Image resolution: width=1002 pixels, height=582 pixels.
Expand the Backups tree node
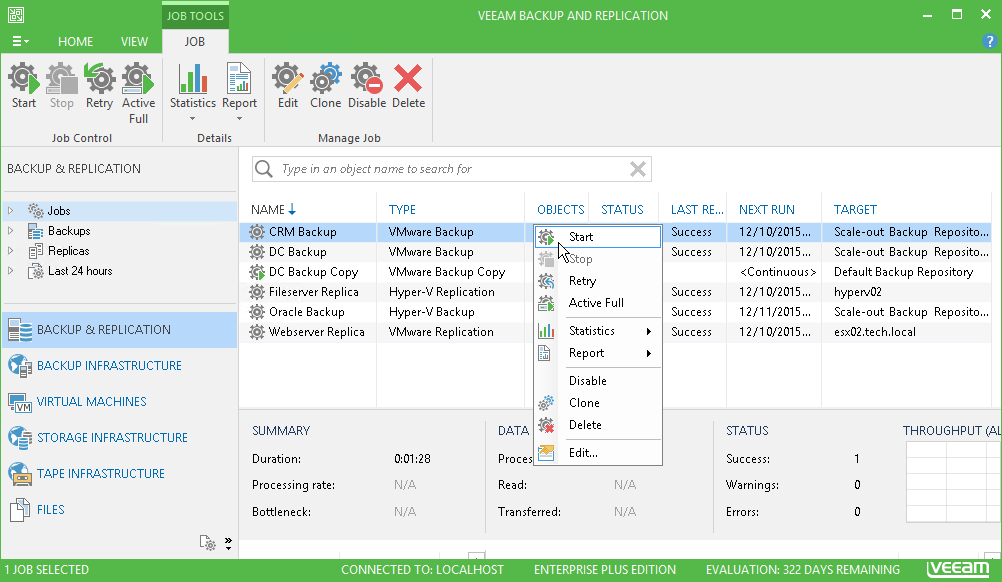pyautogui.click(x=11, y=231)
